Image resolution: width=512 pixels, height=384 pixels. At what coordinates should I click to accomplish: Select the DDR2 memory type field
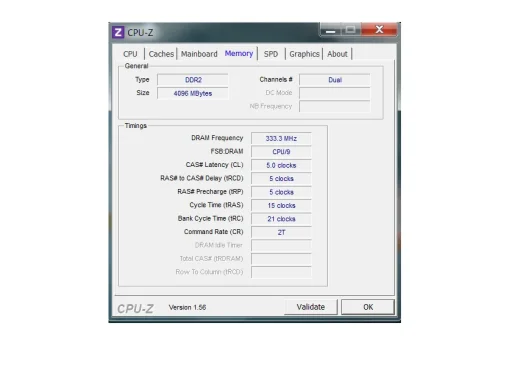tap(193, 80)
